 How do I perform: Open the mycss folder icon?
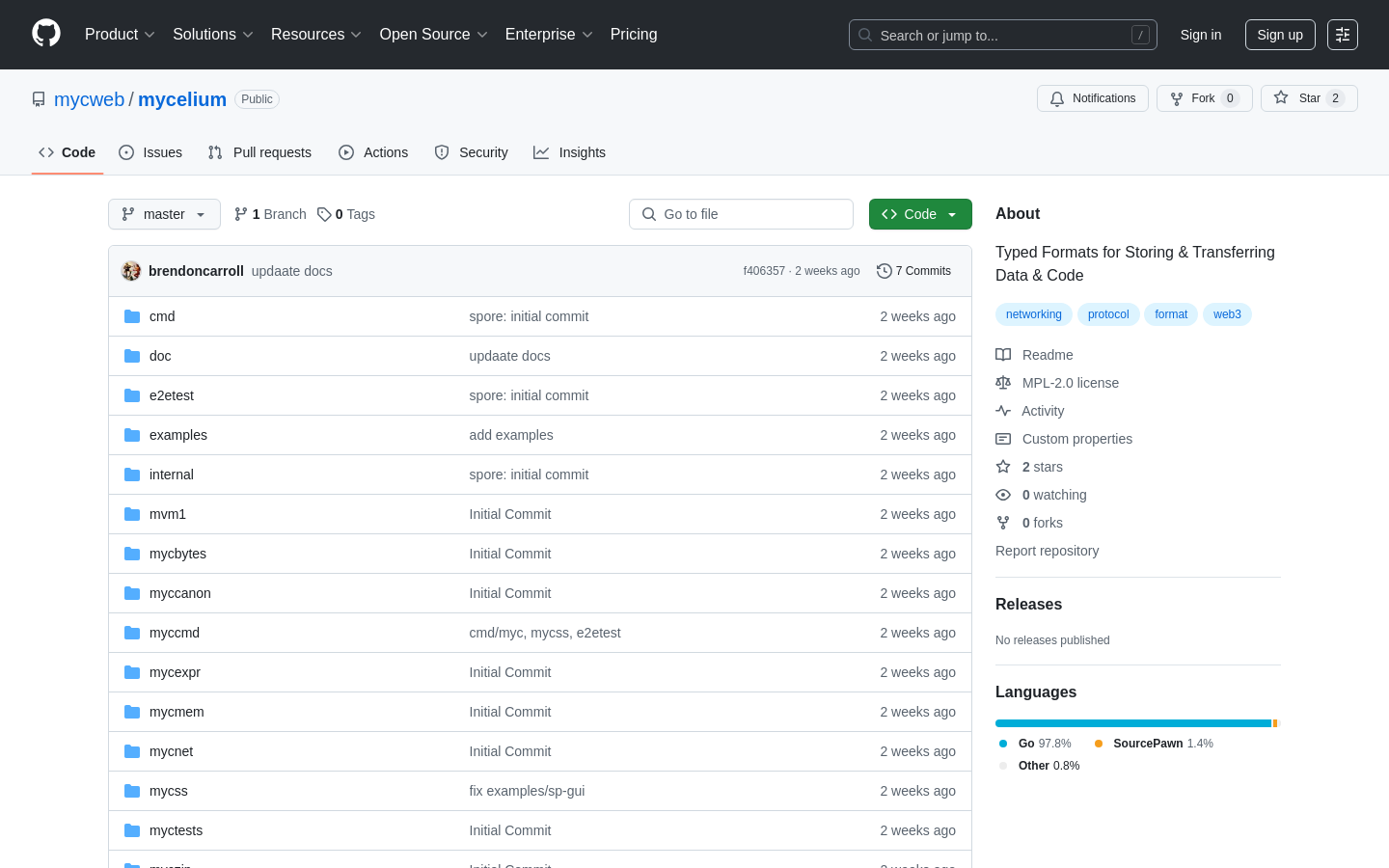click(x=132, y=791)
